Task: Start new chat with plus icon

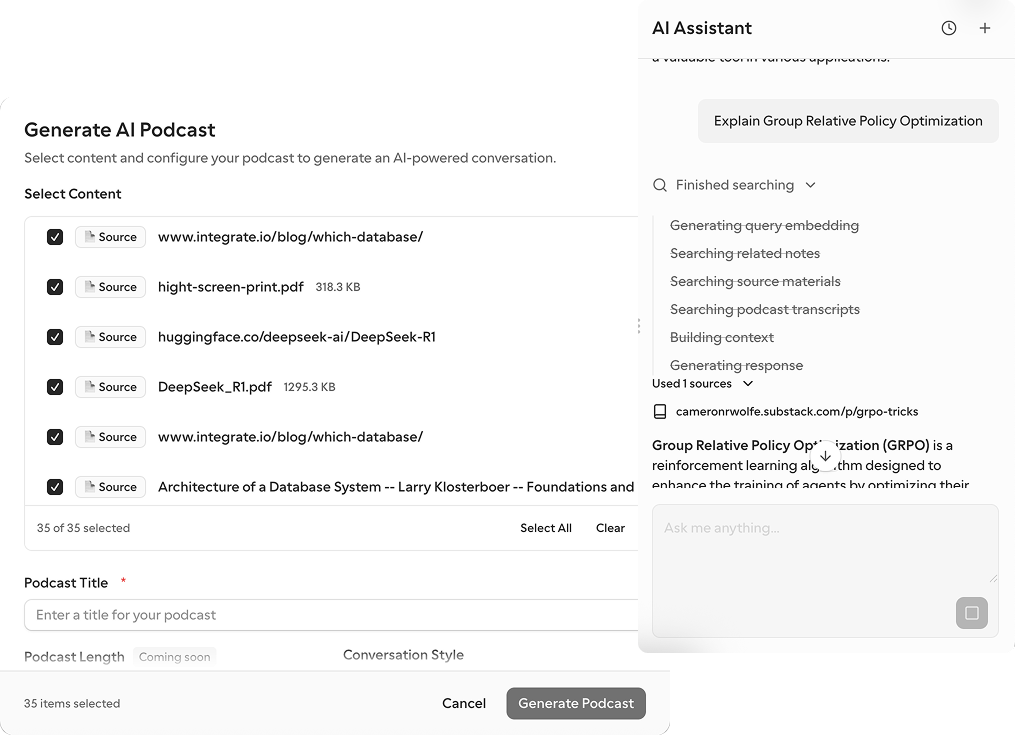Action: pyautogui.click(x=985, y=28)
